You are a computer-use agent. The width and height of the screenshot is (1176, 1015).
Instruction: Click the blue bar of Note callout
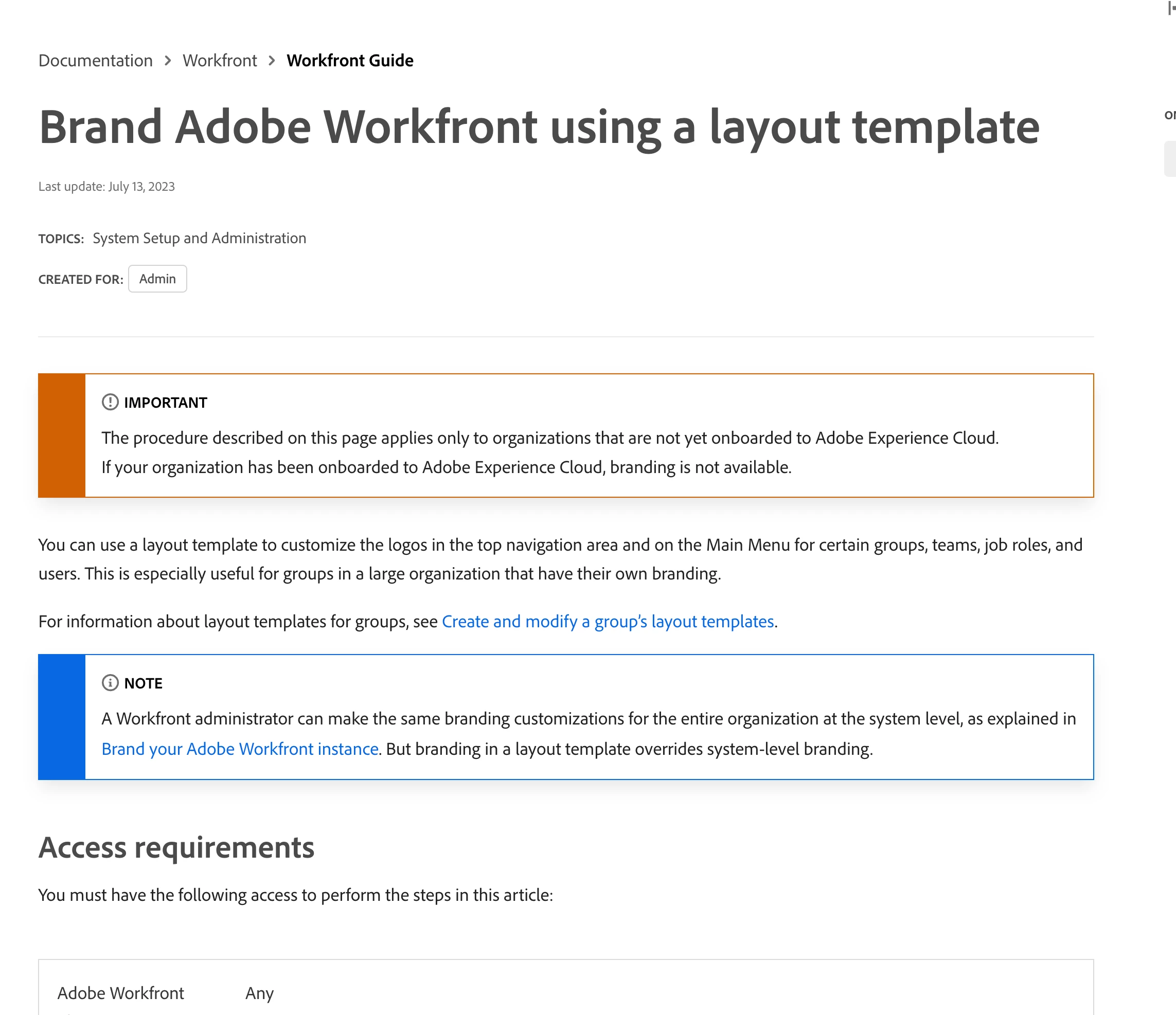(x=61, y=717)
